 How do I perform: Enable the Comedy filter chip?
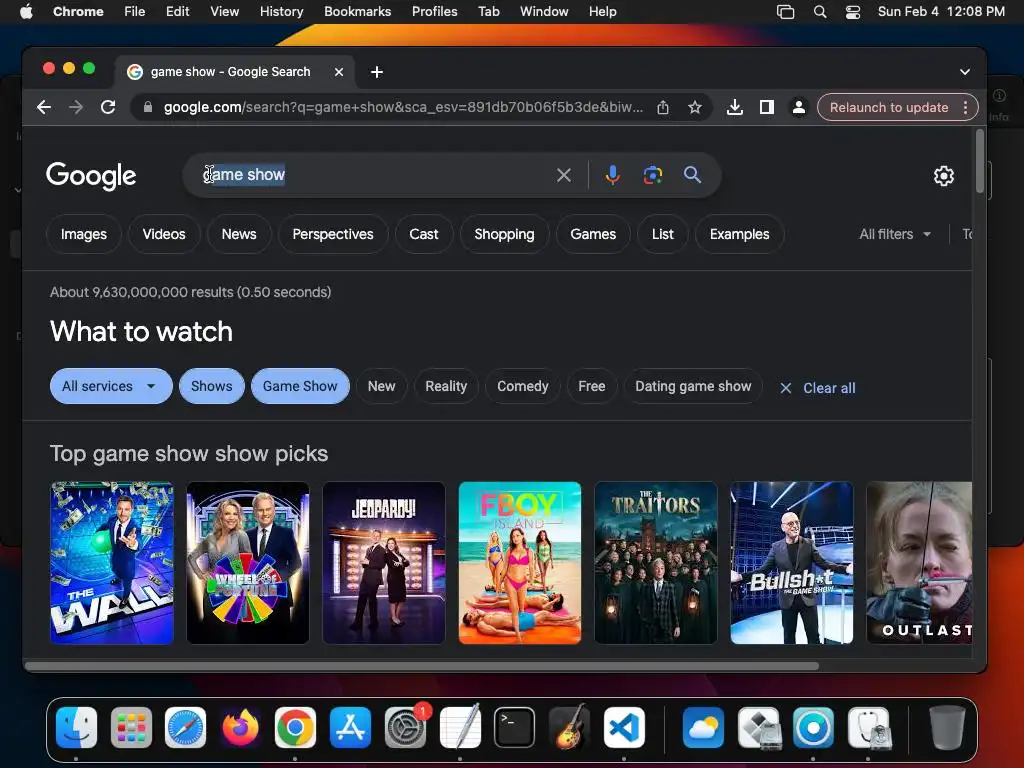point(522,386)
